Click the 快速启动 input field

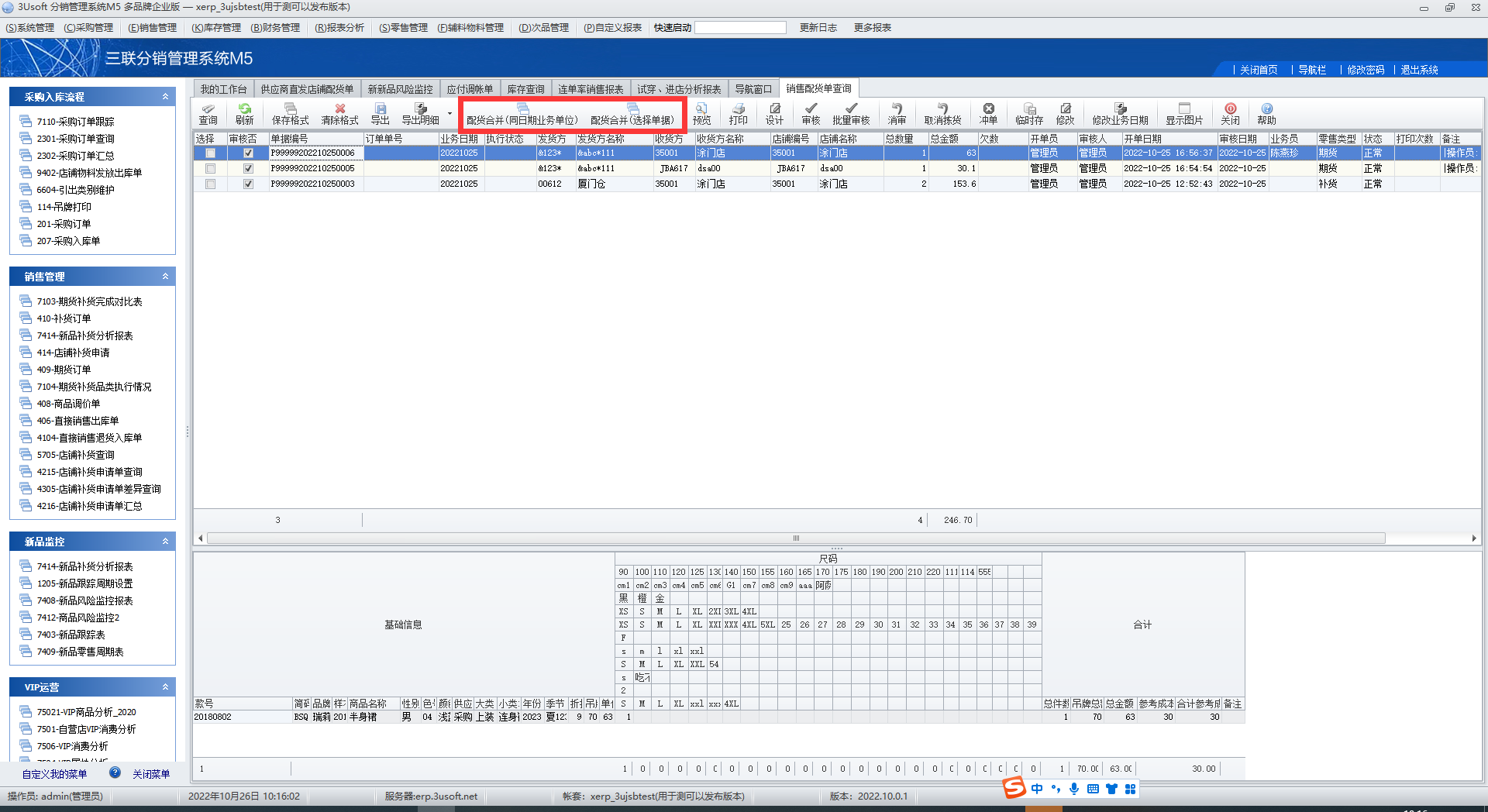click(x=740, y=28)
